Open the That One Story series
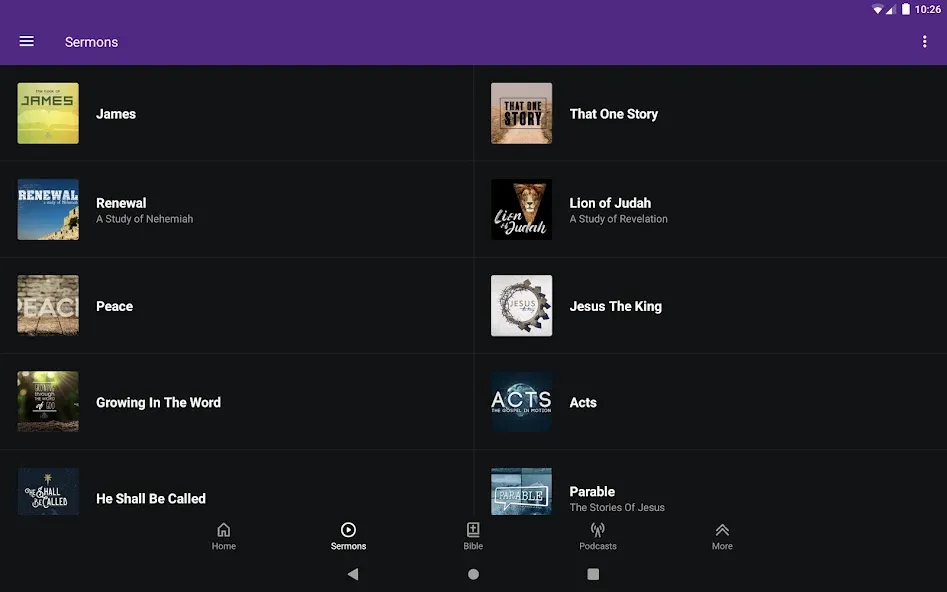 [x=710, y=114]
